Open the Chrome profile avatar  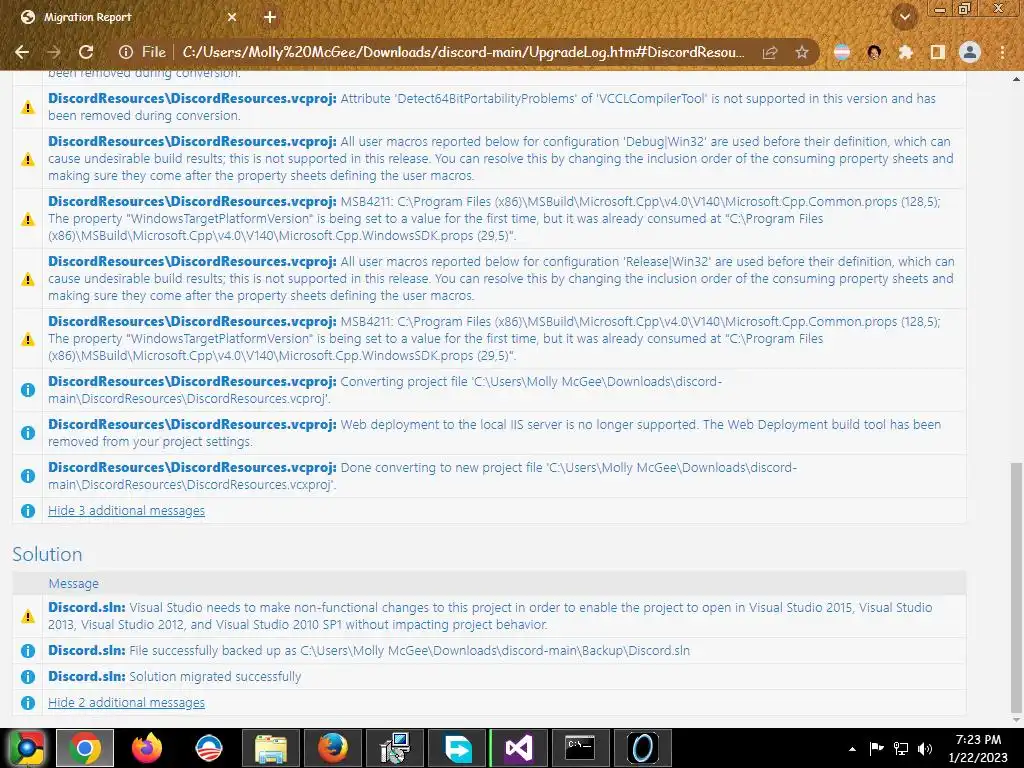pyautogui.click(x=970, y=52)
